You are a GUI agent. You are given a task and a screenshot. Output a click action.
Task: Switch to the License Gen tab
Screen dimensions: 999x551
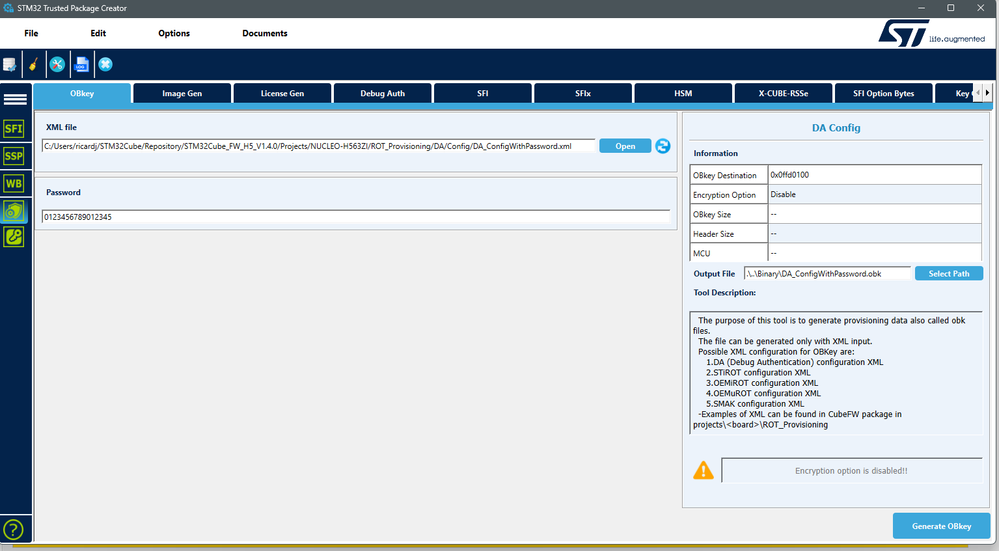282,93
